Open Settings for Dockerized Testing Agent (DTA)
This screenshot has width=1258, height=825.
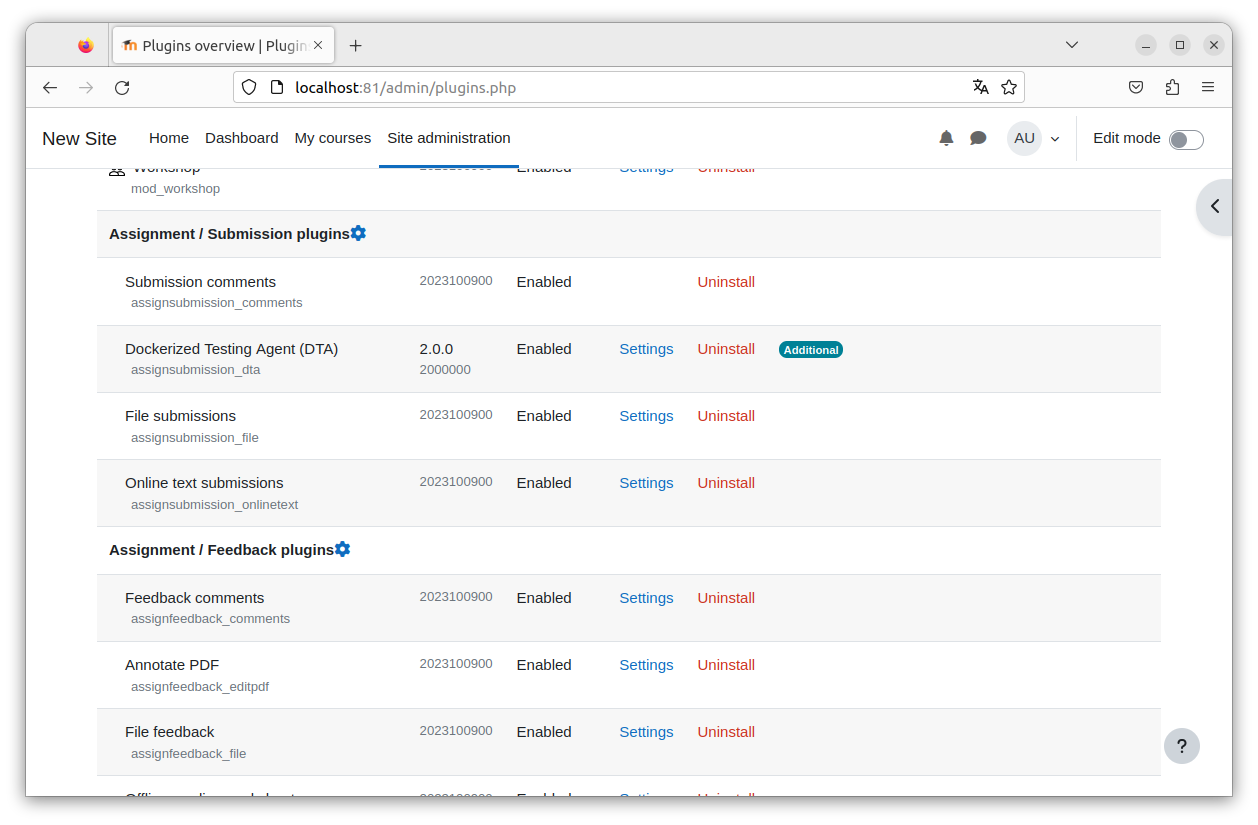[x=646, y=349]
